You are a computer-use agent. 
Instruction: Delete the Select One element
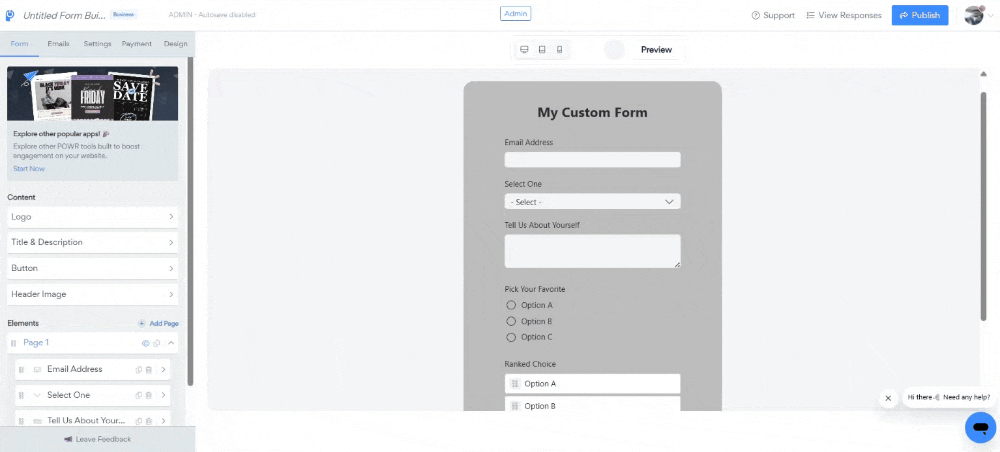click(149, 395)
